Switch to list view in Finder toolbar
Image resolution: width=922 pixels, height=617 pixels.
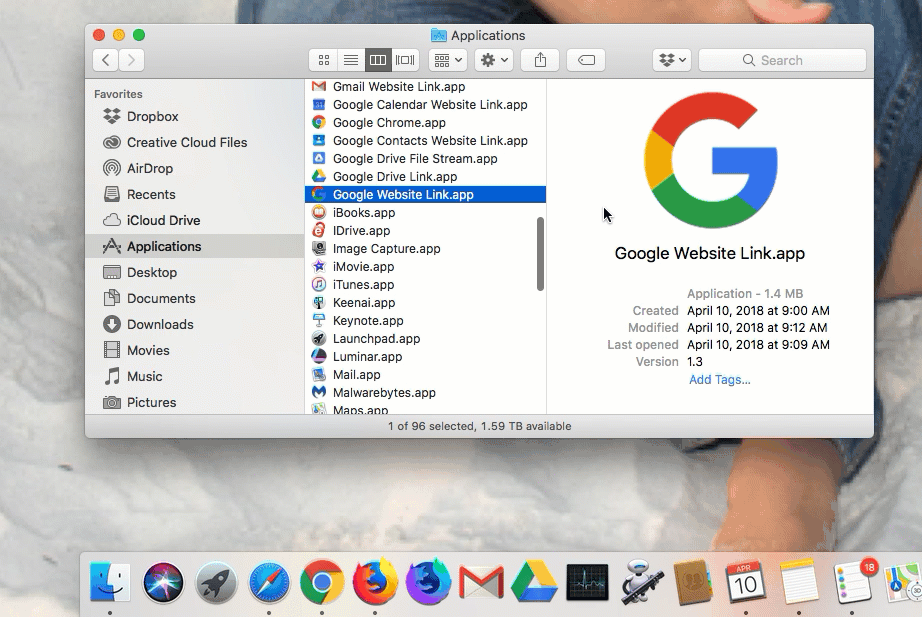pyautogui.click(x=351, y=60)
